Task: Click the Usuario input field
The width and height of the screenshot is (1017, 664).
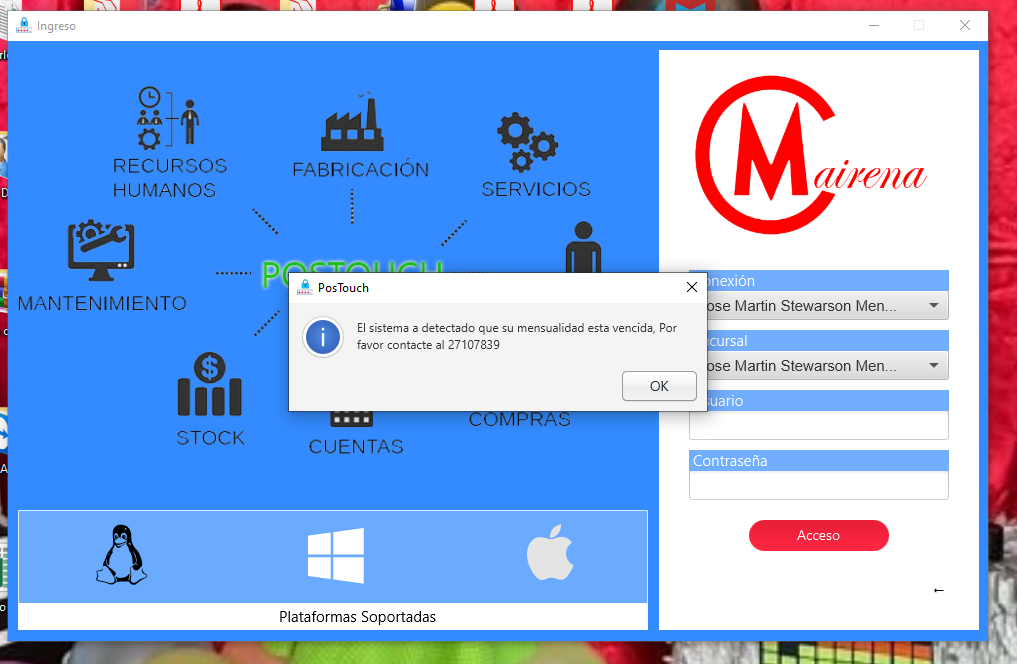Action: click(818, 426)
